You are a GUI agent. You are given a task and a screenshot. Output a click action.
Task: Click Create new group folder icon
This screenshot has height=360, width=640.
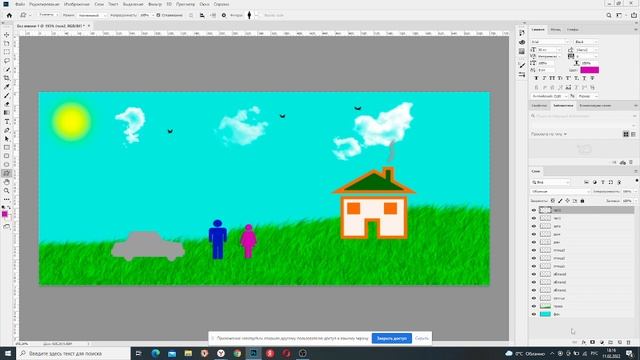click(x=611, y=342)
